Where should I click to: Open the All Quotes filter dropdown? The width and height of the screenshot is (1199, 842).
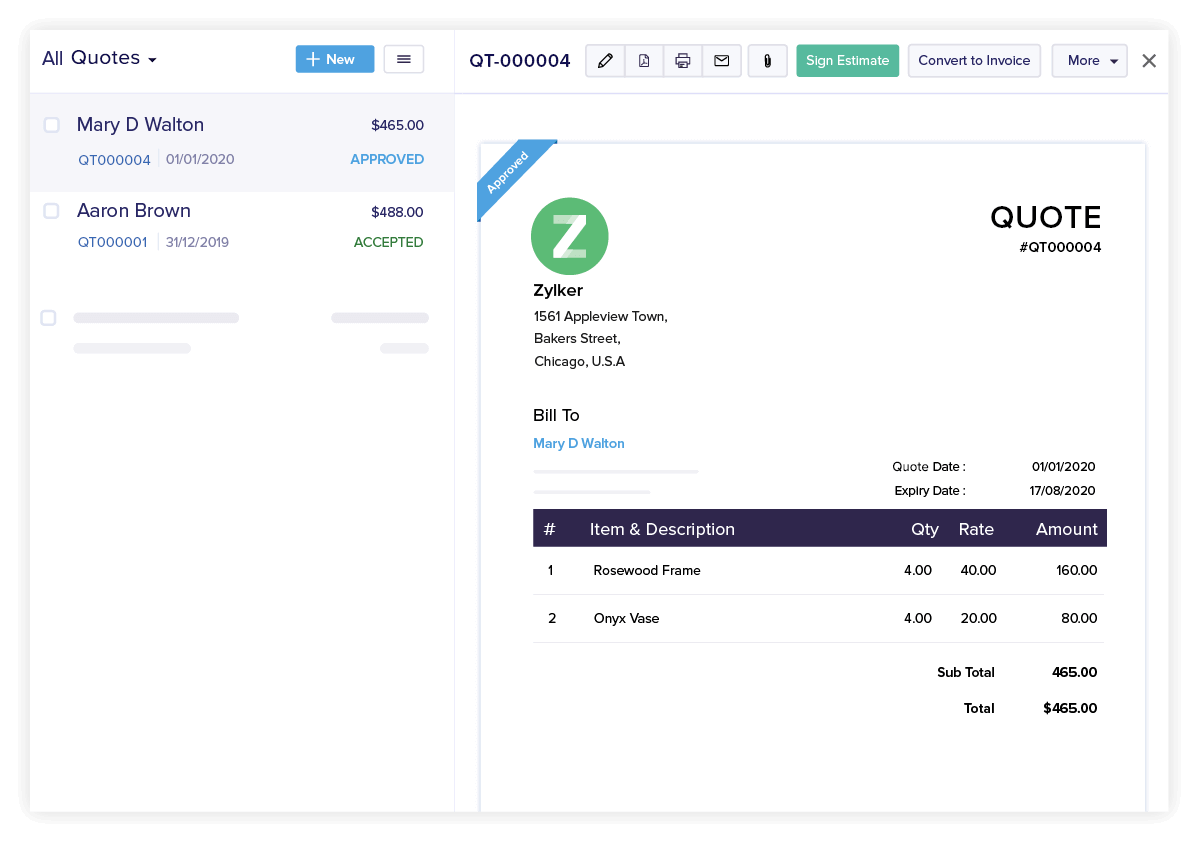(x=98, y=58)
